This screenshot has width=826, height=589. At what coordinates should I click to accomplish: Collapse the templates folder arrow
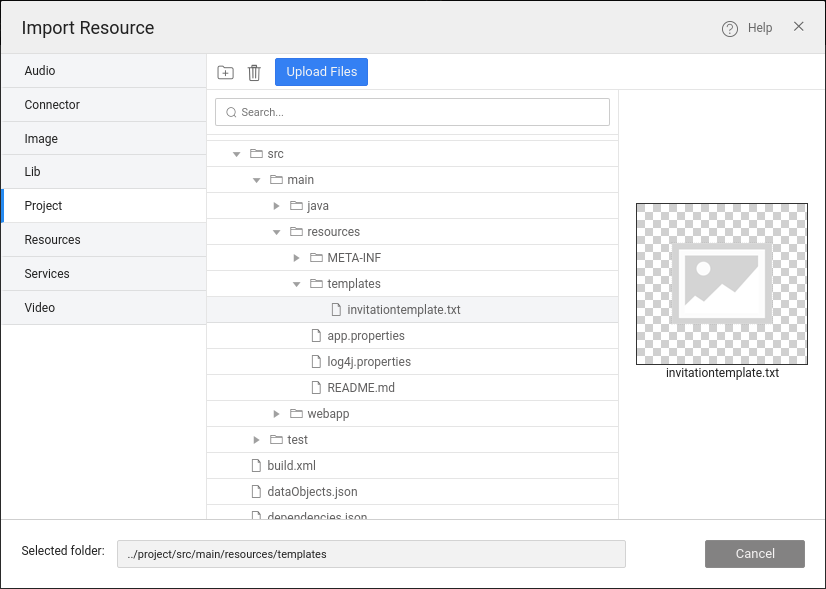(x=297, y=284)
